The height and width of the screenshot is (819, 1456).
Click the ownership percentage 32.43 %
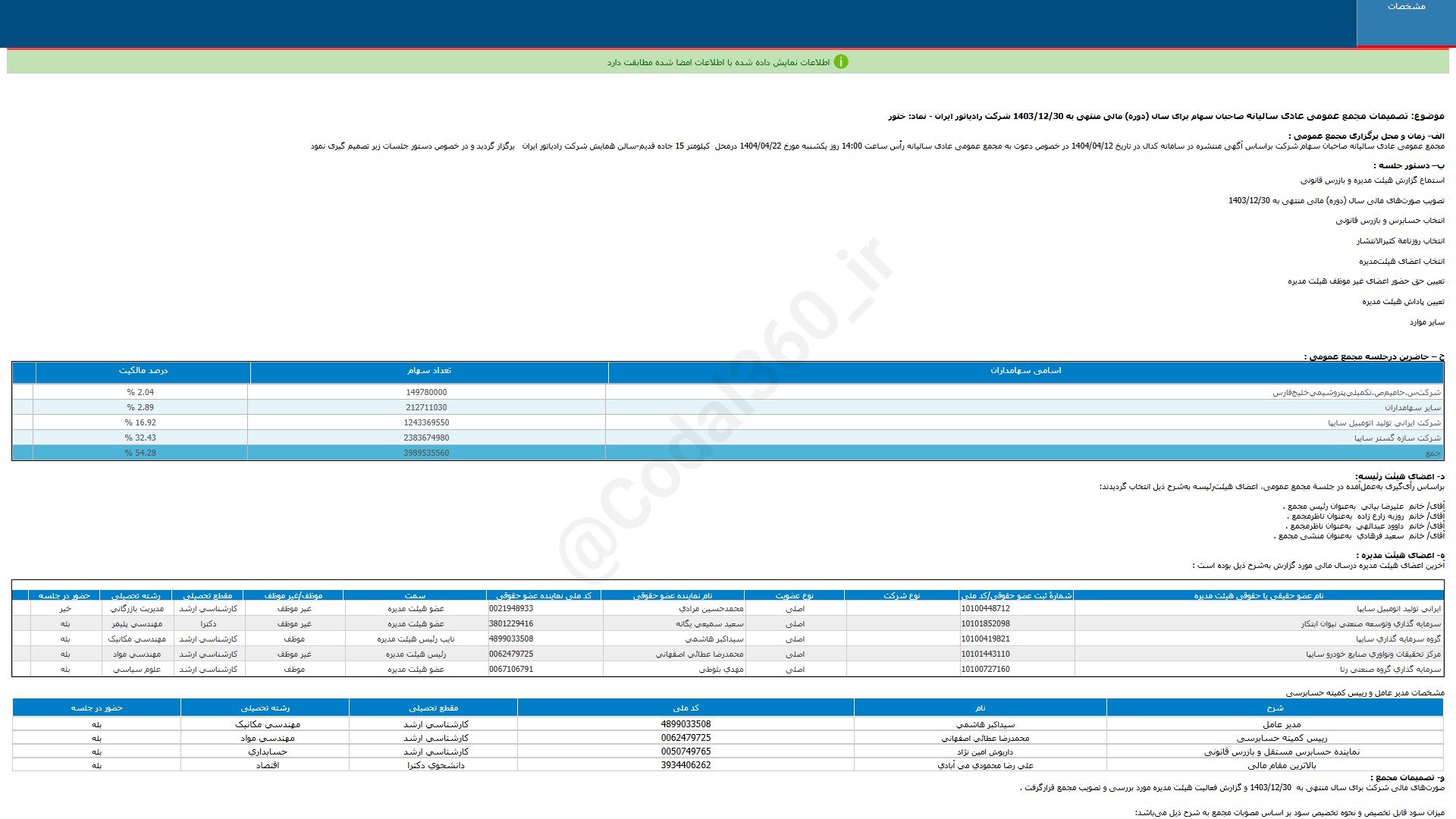pos(140,438)
